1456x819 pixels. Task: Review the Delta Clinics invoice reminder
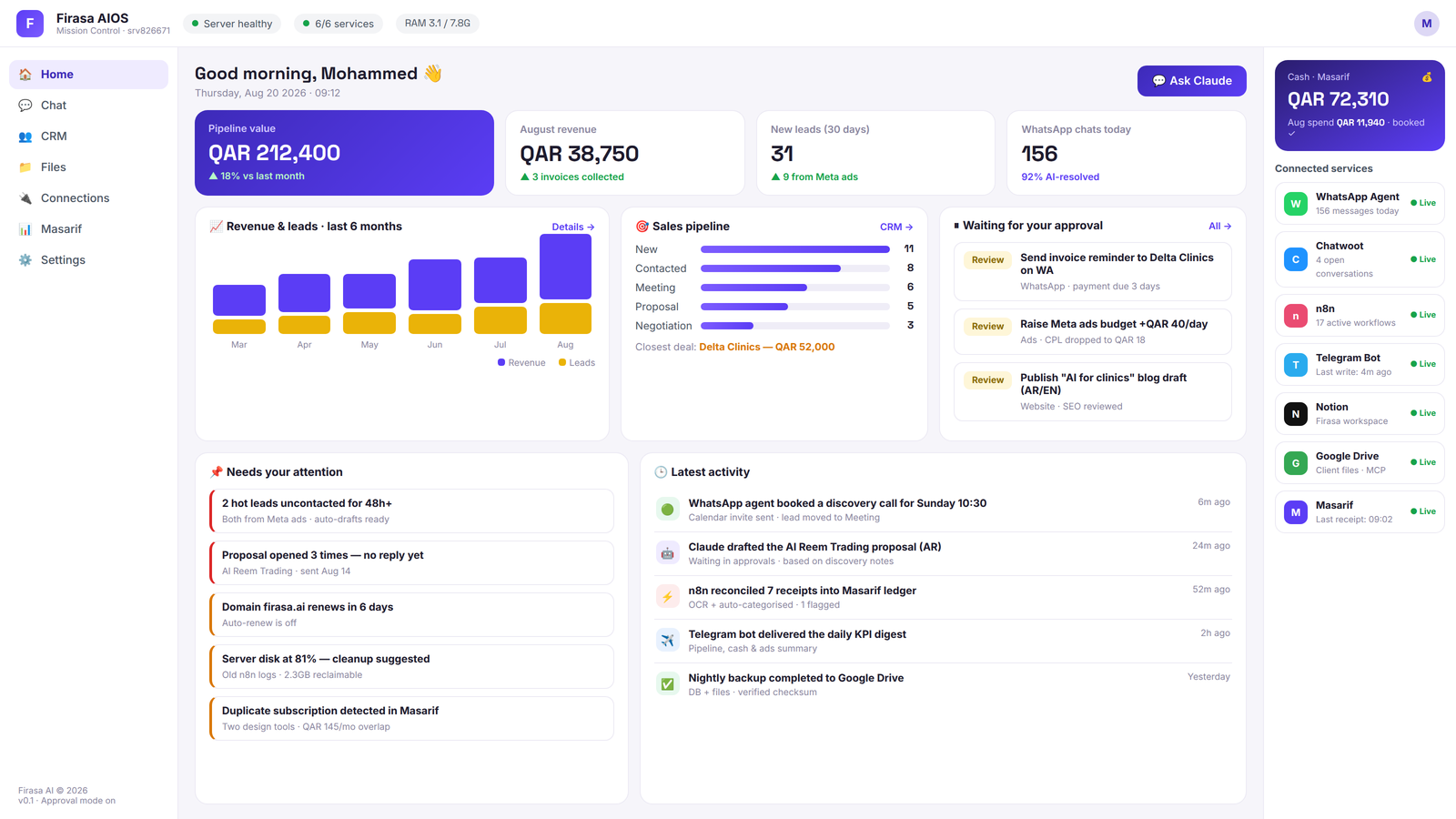click(987, 260)
